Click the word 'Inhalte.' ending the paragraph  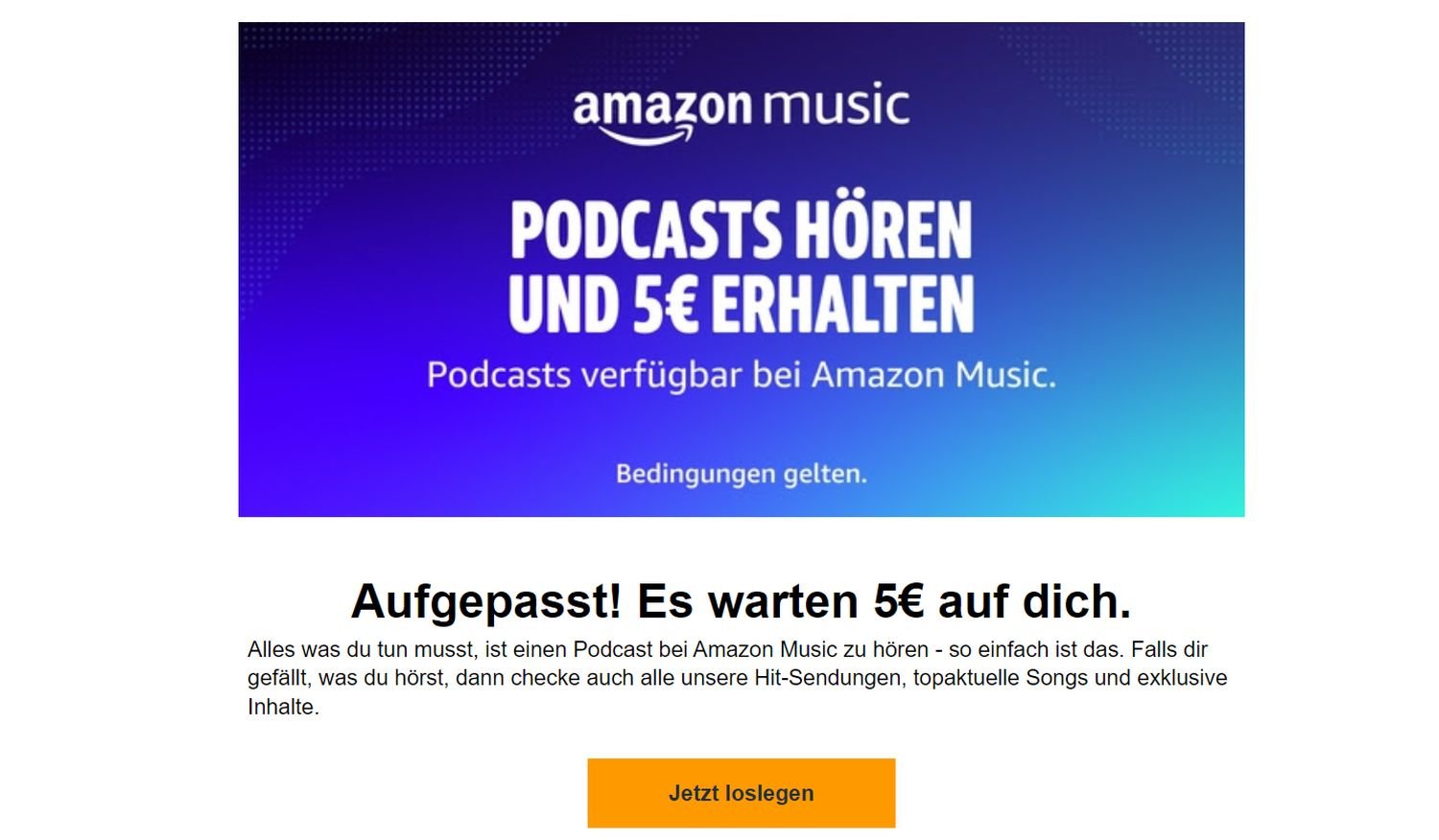point(283,707)
